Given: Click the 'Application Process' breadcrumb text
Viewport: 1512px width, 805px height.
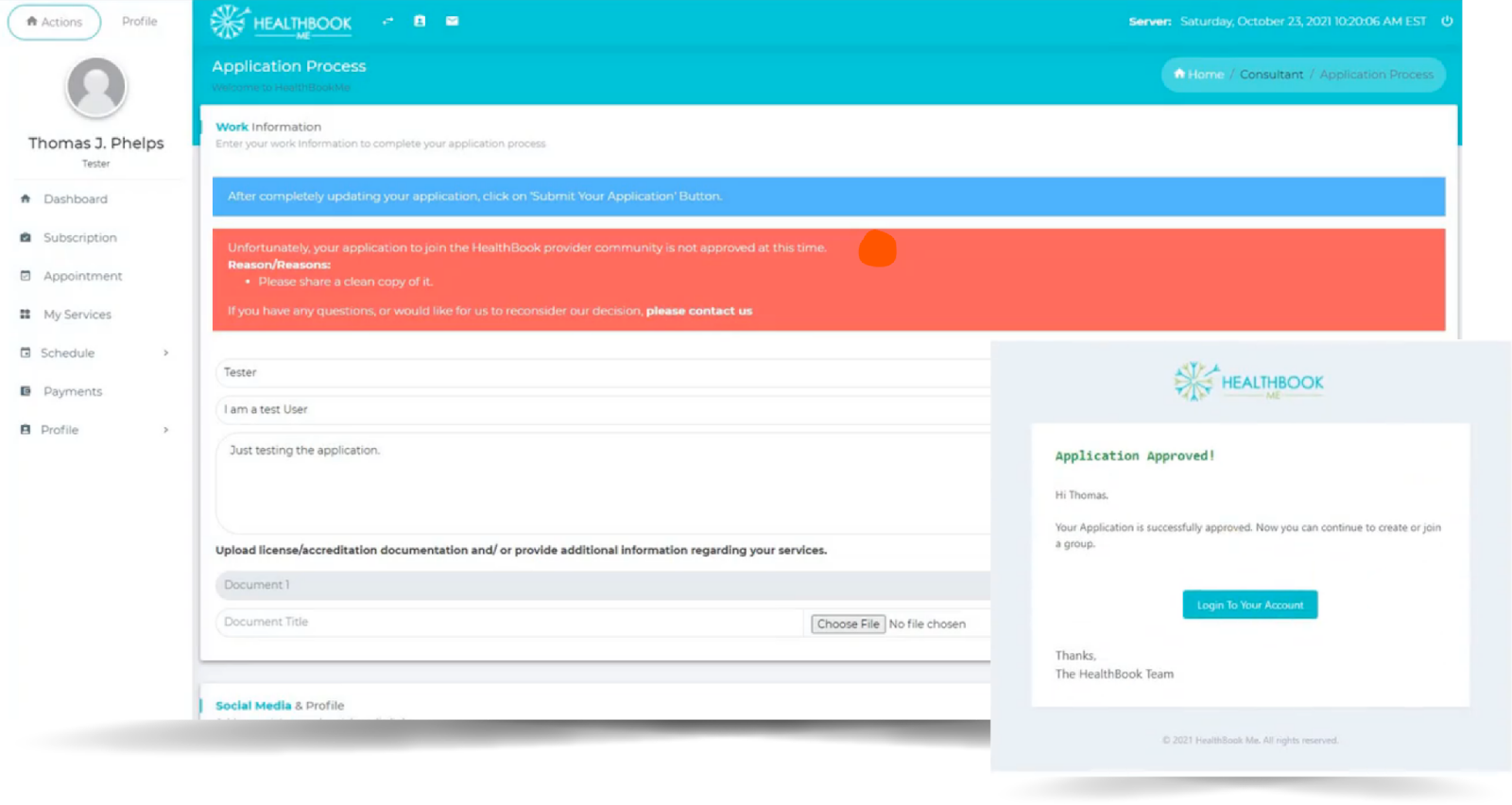Looking at the screenshot, I should (1376, 74).
